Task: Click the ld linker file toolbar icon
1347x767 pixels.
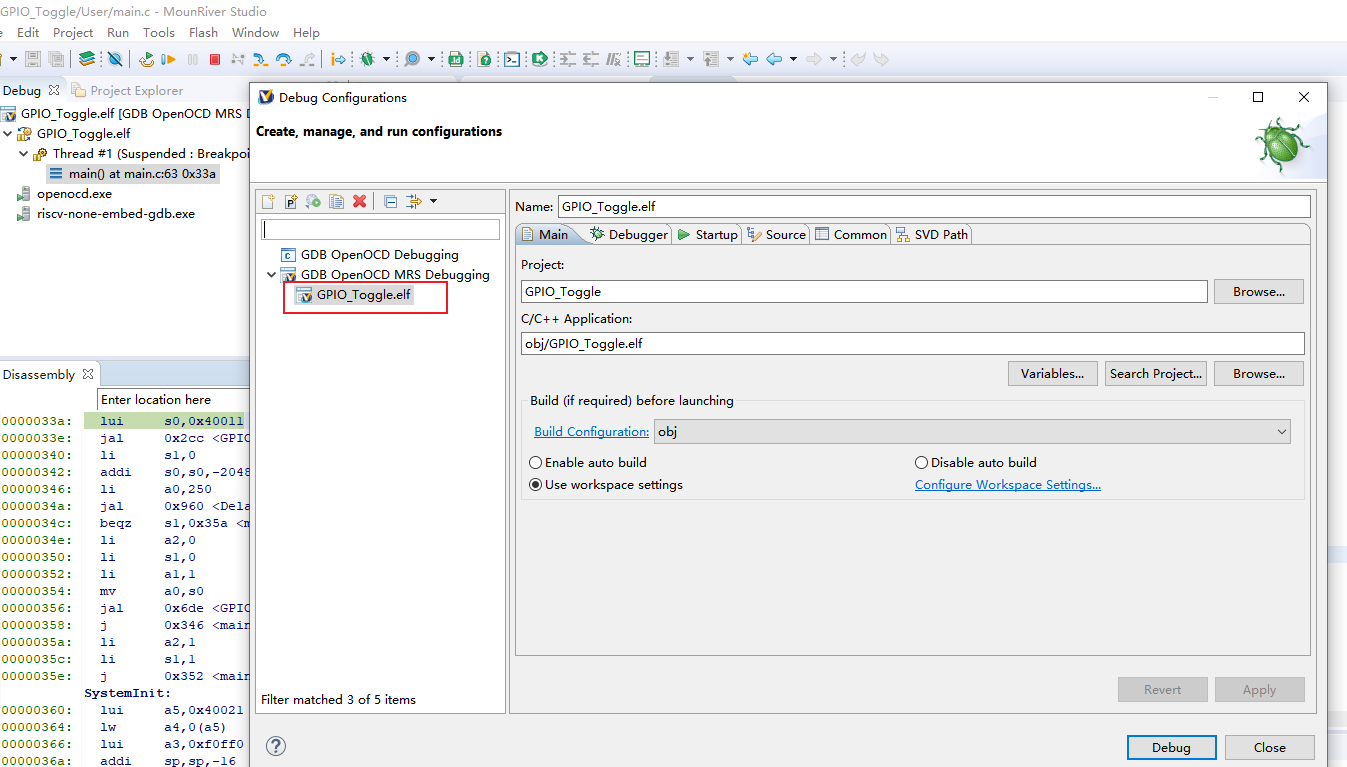Action: 456,59
